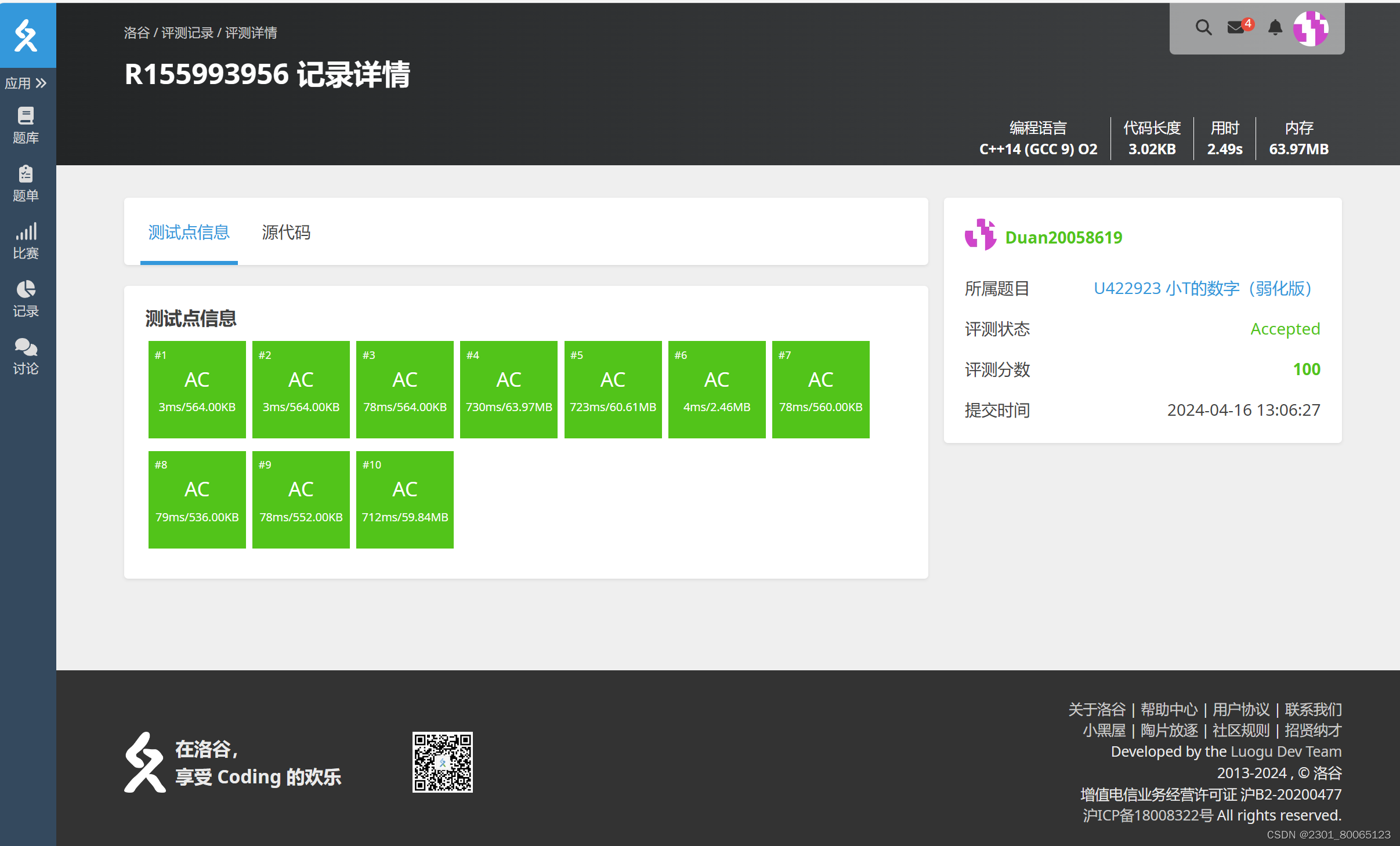Select test point #8 79ms block
The width and height of the screenshot is (1400, 846).
pyautogui.click(x=197, y=499)
